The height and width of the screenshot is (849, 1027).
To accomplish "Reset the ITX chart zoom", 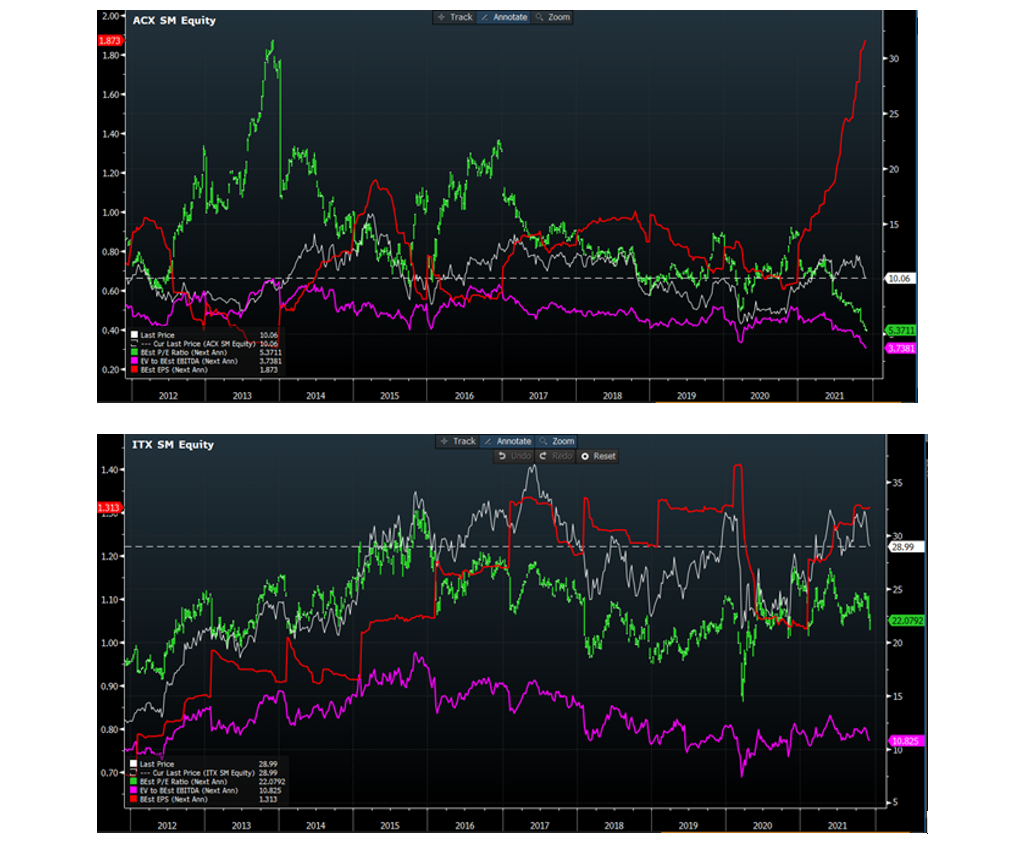I will tap(597, 456).
